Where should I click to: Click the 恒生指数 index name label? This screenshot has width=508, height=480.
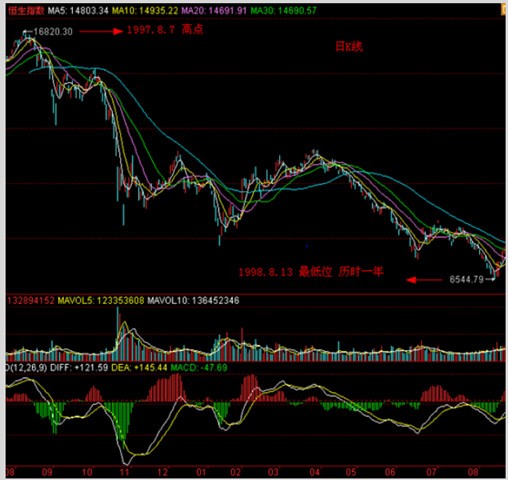coord(26,11)
